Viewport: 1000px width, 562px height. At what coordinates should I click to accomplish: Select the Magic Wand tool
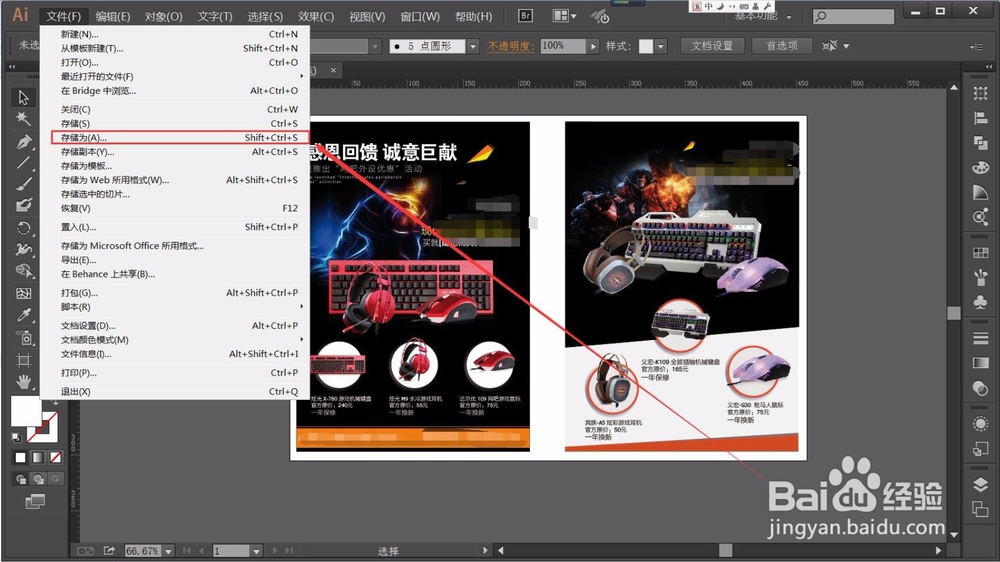tap(23, 119)
